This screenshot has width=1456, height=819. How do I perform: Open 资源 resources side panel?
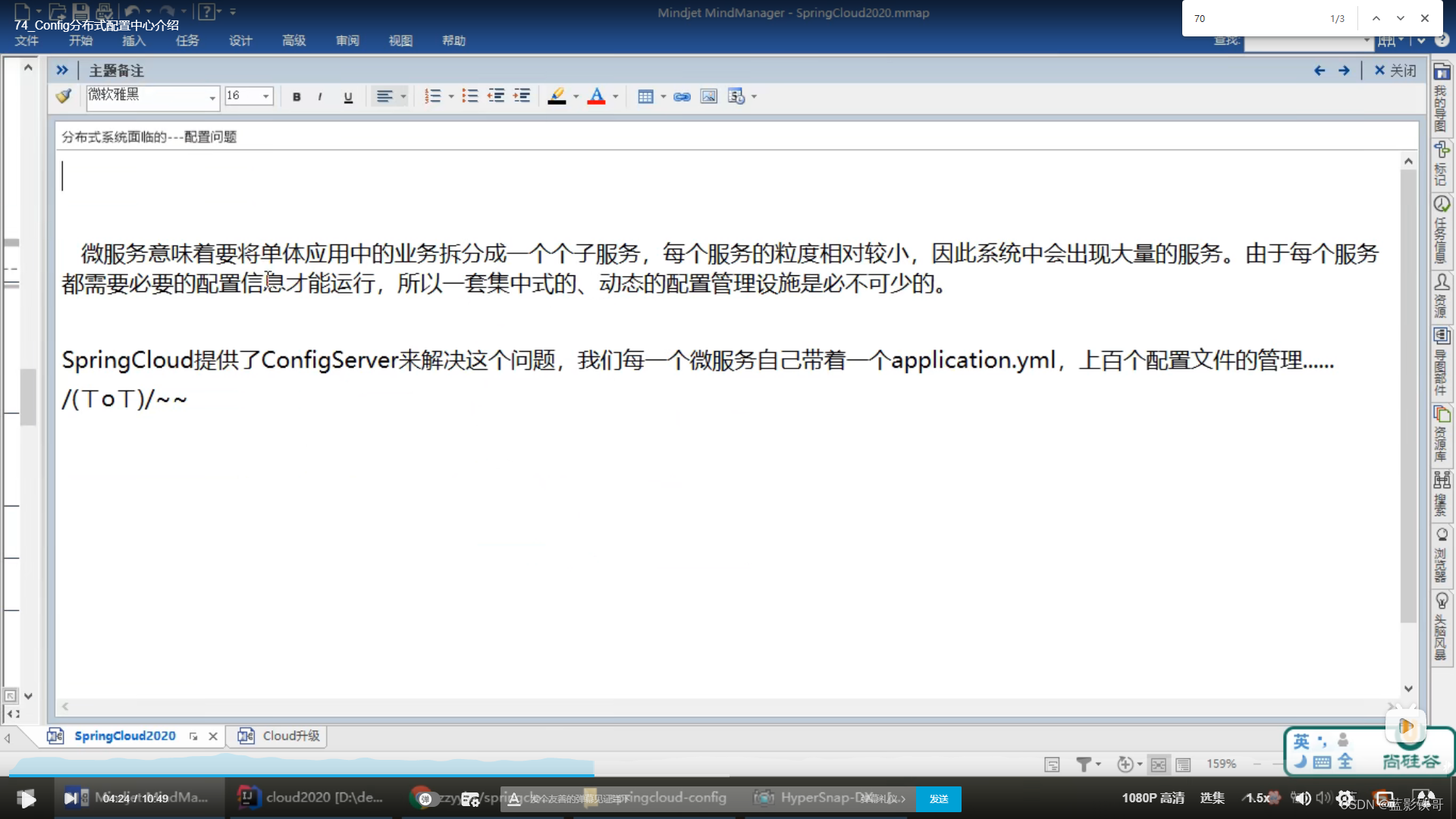(1442, 295)
